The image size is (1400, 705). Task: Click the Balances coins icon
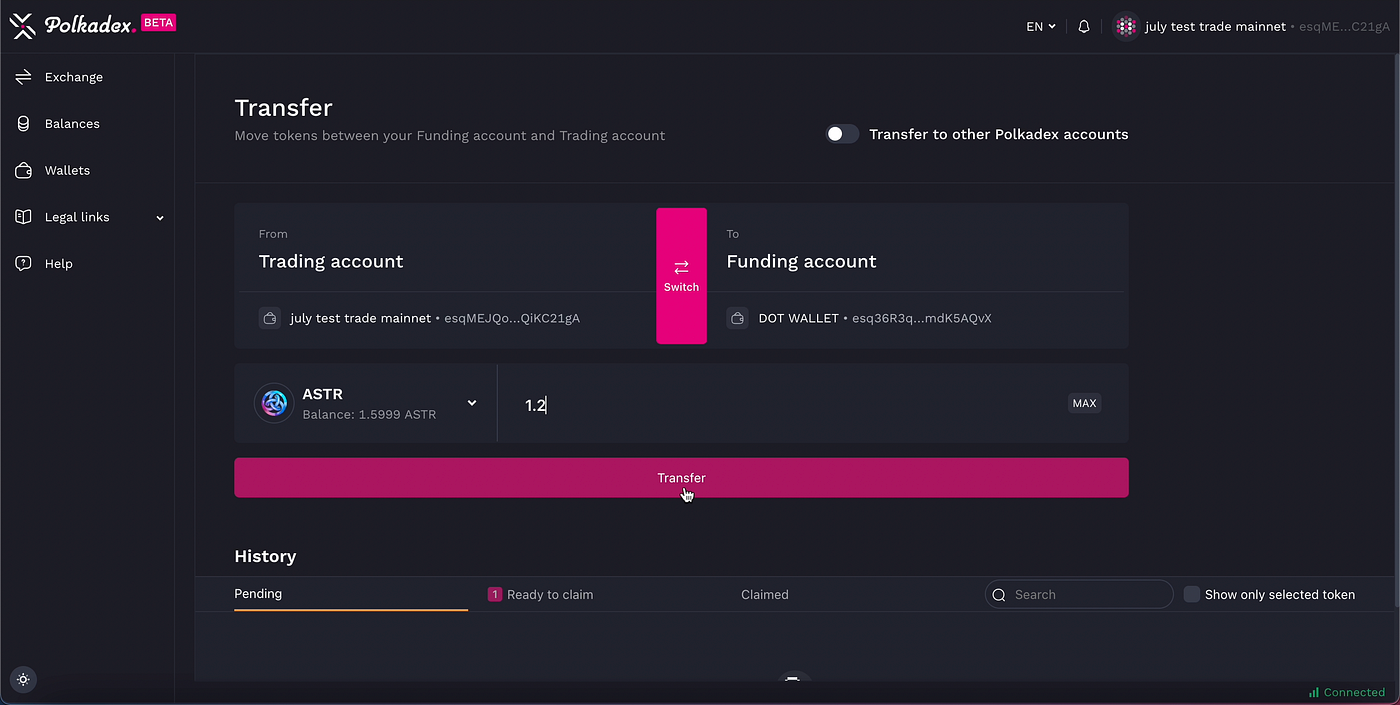pyautogui.click(x=23, y=124)
